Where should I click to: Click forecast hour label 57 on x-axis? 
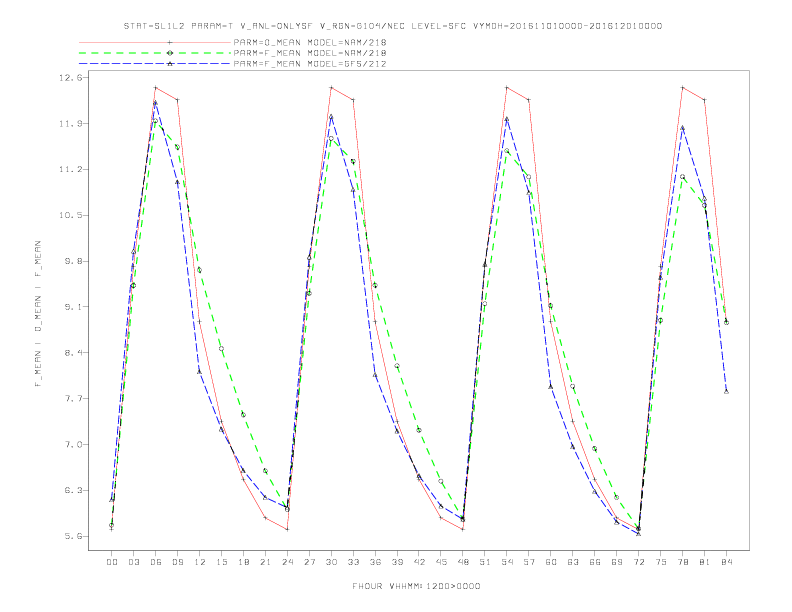point(529,562)
